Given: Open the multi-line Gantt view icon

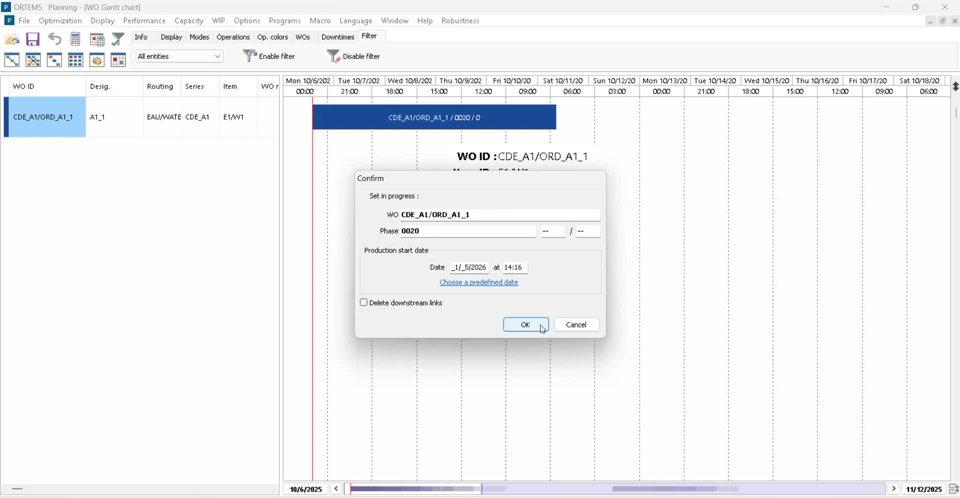Looking at the screenshot, I should (33, 60).
